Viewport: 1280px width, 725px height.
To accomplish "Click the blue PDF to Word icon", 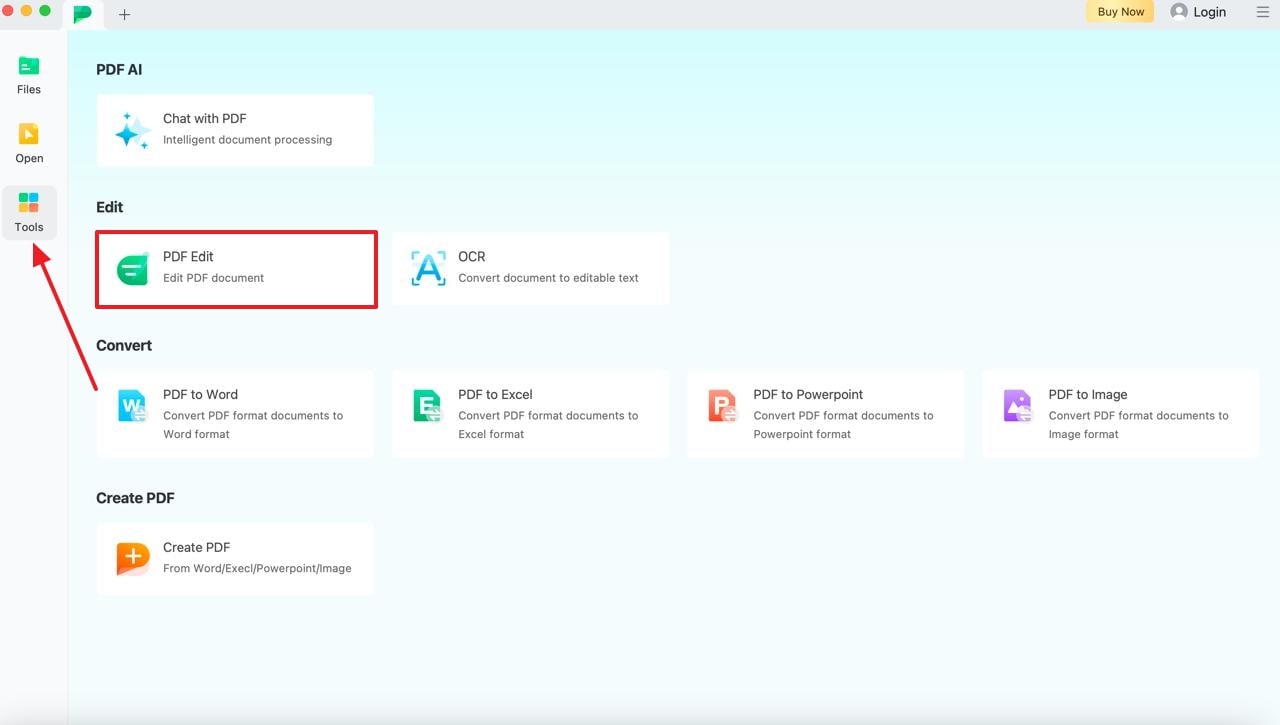I will 132,406.
